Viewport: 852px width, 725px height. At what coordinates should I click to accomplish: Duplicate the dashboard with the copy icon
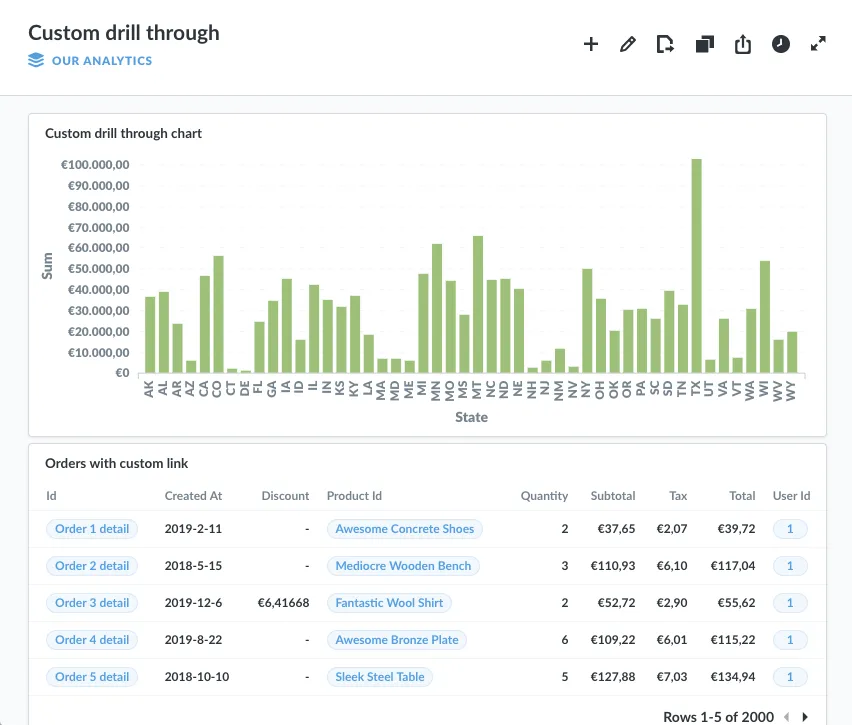(x=705, y=44)
